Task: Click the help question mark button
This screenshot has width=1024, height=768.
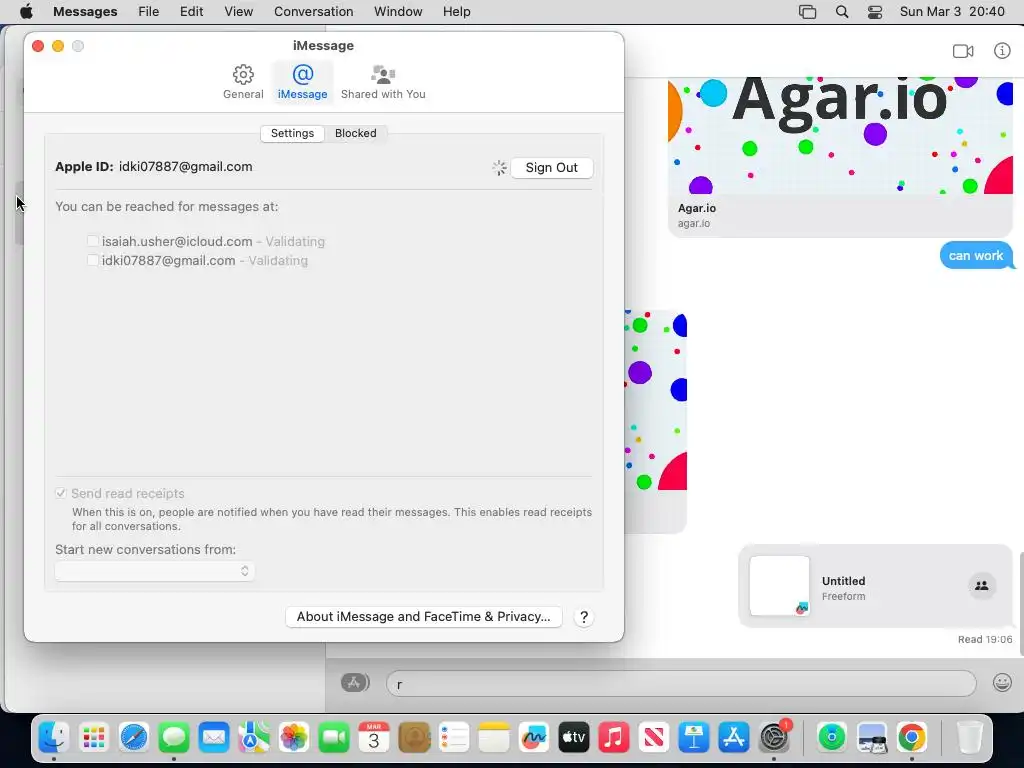Action: 584,617
